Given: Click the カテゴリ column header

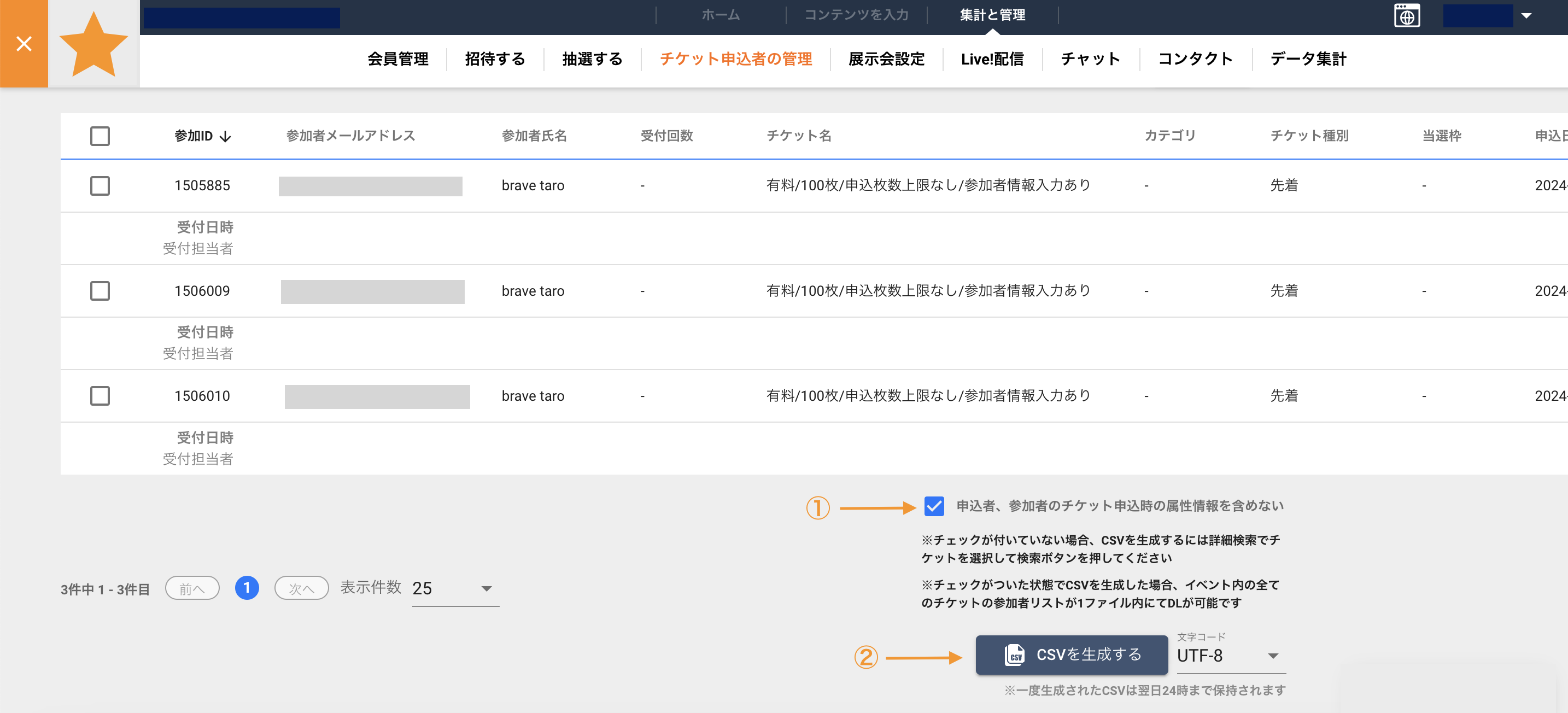Looking at the screenshot, I should click(1170, 136).
